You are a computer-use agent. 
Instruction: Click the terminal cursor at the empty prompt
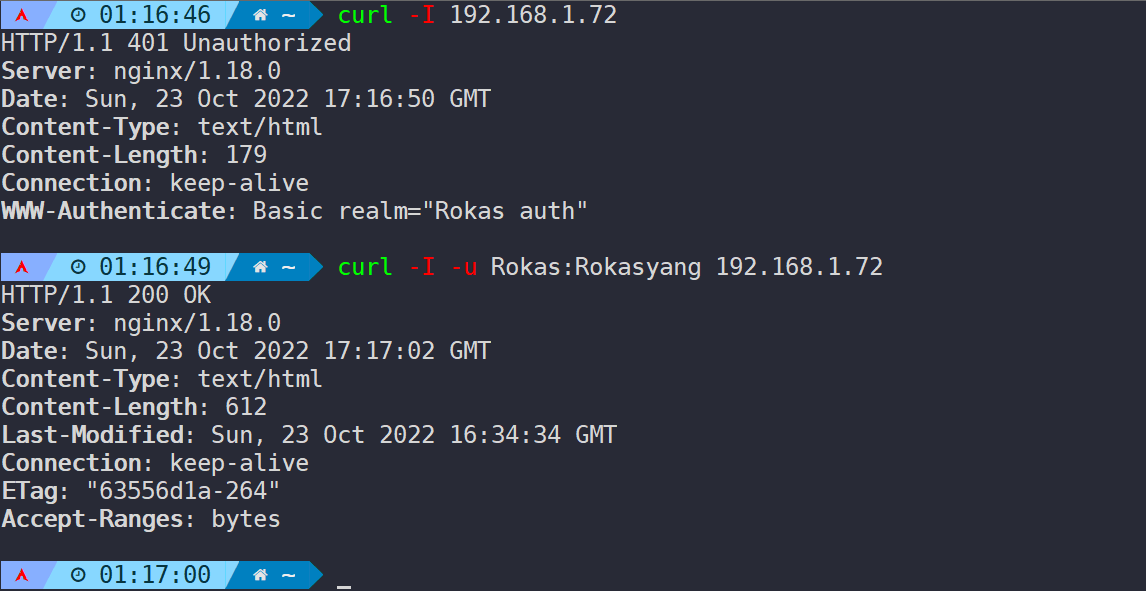344,586
